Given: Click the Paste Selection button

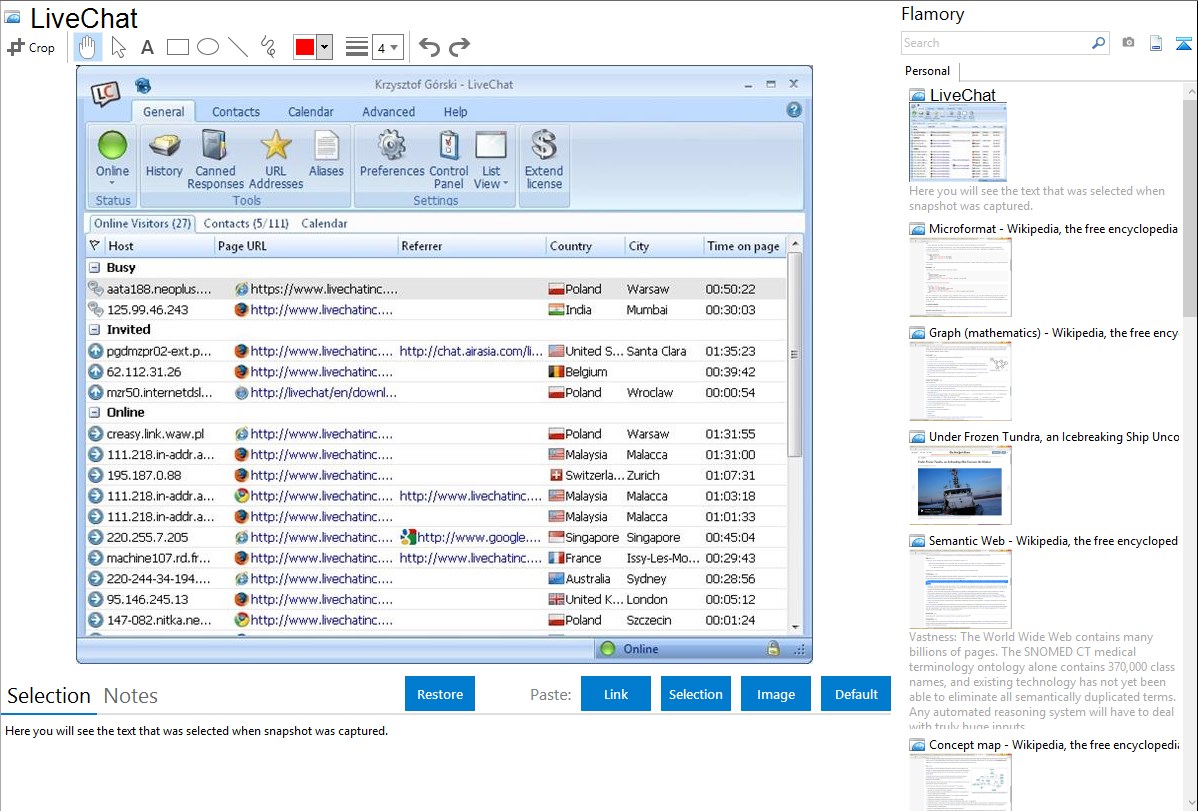Looking at the screenshot, I should tap(695, 694).
